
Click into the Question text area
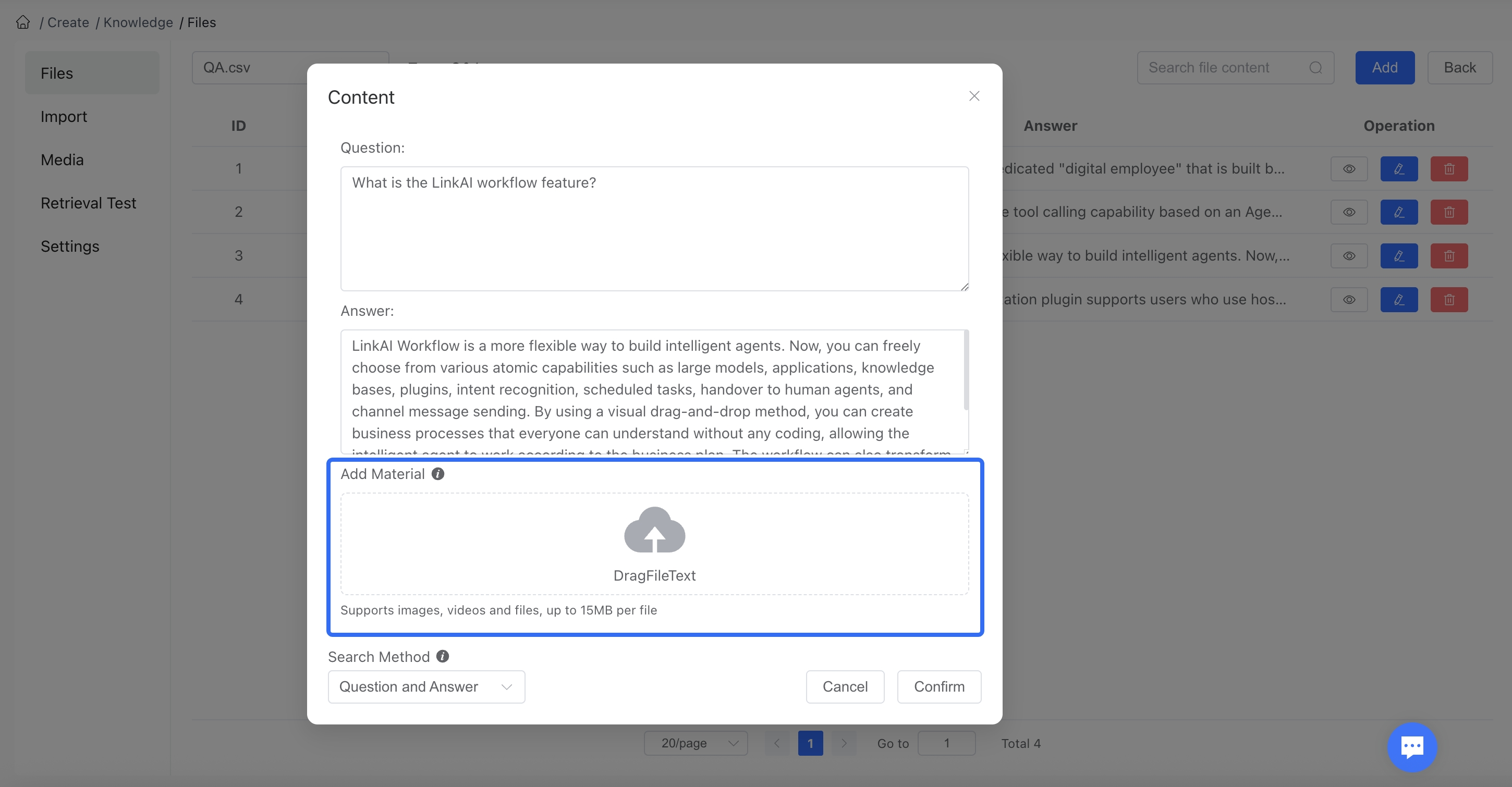654,228
